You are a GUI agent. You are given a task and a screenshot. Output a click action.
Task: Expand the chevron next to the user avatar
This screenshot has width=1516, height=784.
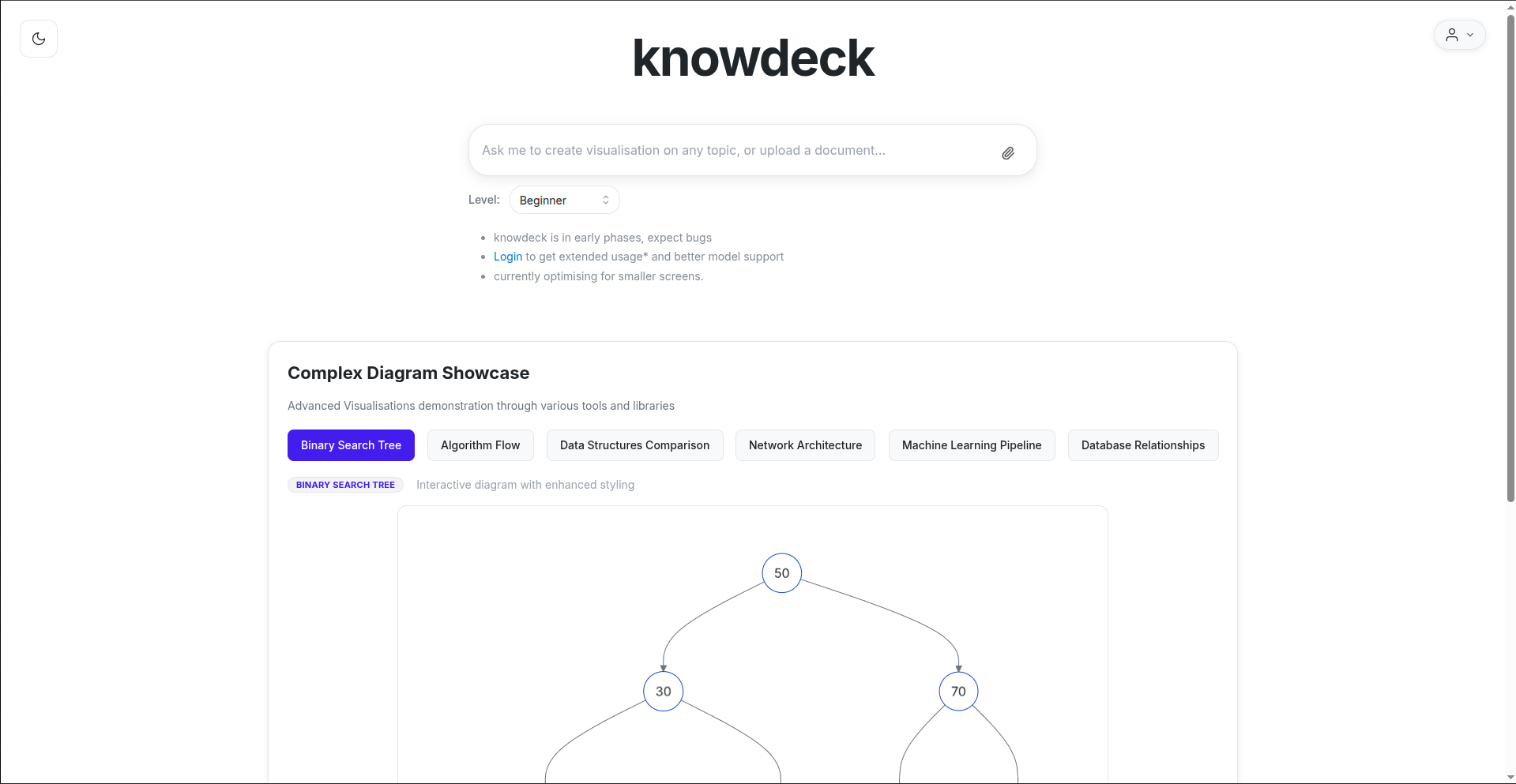click(1470, 35)
